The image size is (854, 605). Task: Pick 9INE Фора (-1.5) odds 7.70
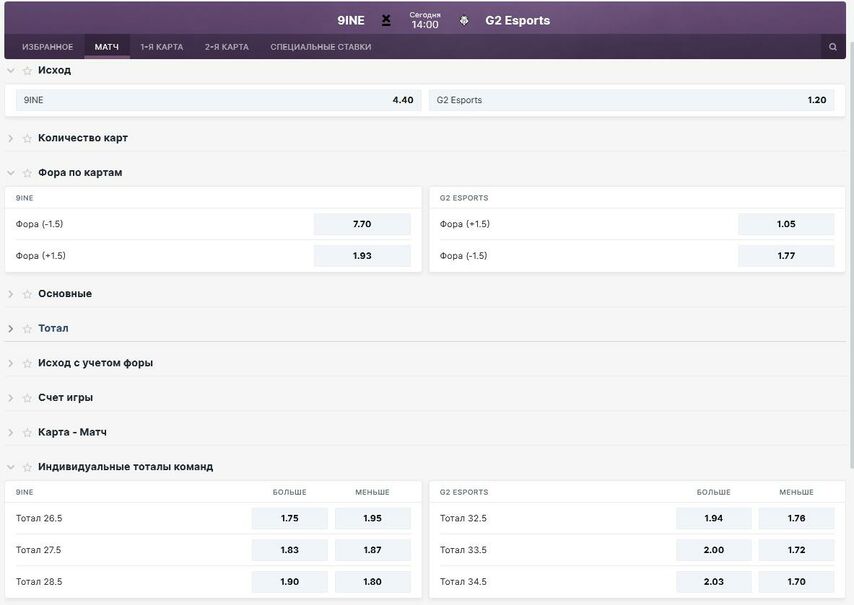click(x=362, y=224)
